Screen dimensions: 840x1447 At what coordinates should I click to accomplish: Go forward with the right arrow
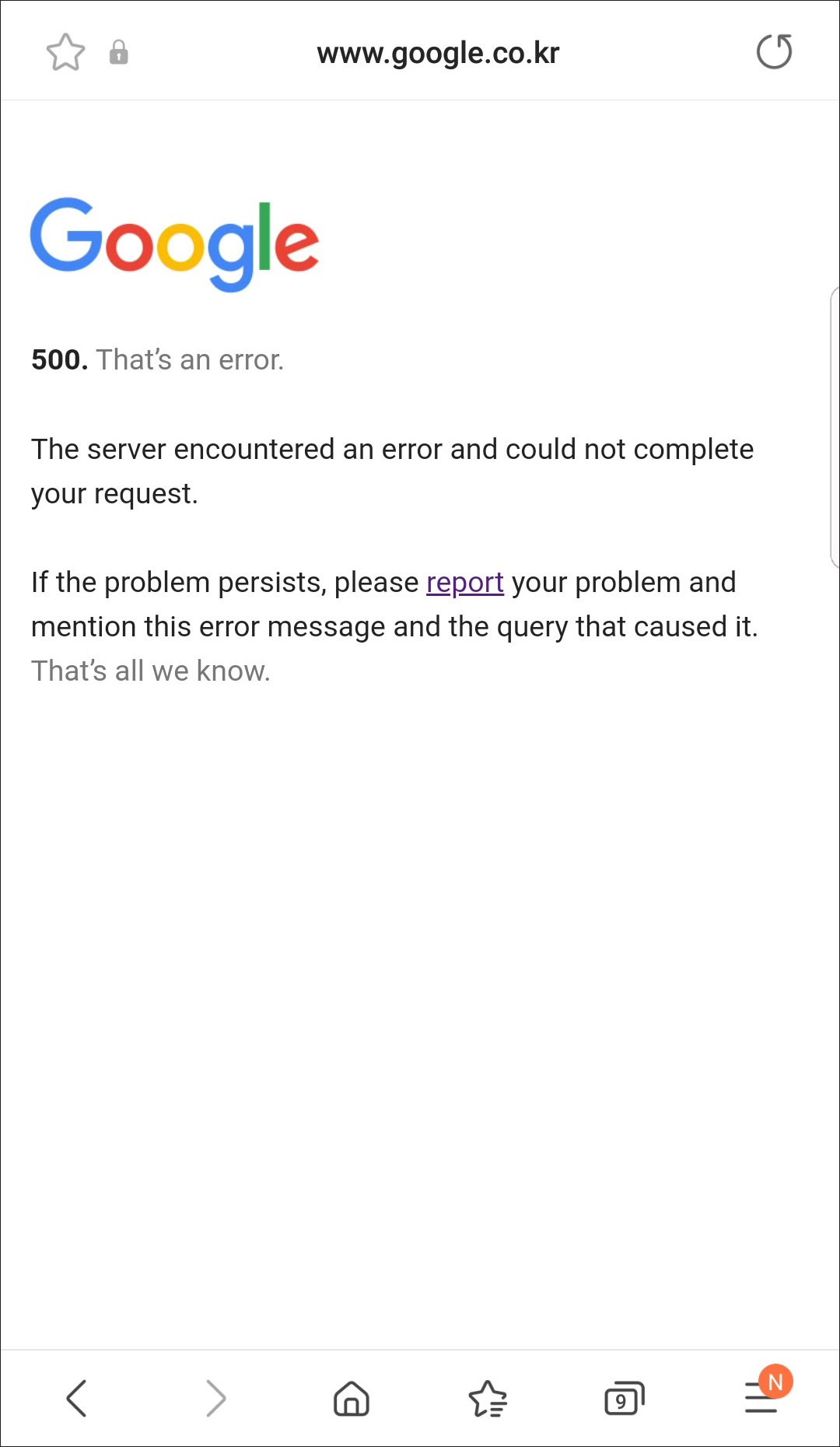pos(215,1398)
